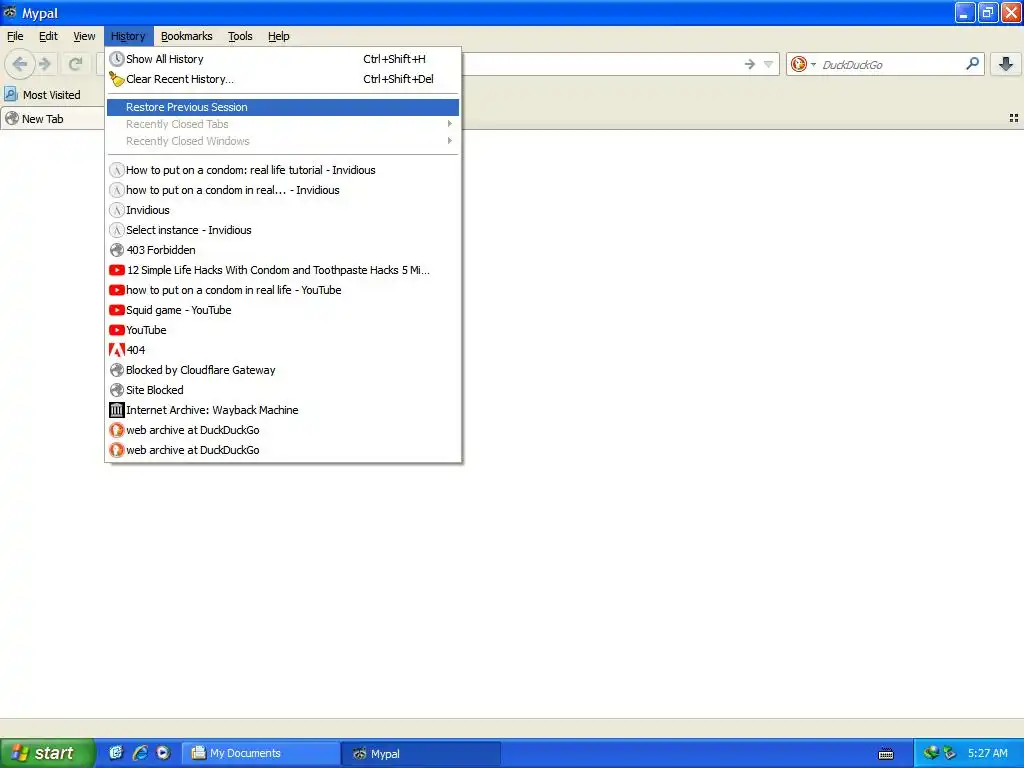Open 'Squid game - YouTube' history entry
Image resolution: width=1024 pixels, height=768 pixels.
[283, 310]
